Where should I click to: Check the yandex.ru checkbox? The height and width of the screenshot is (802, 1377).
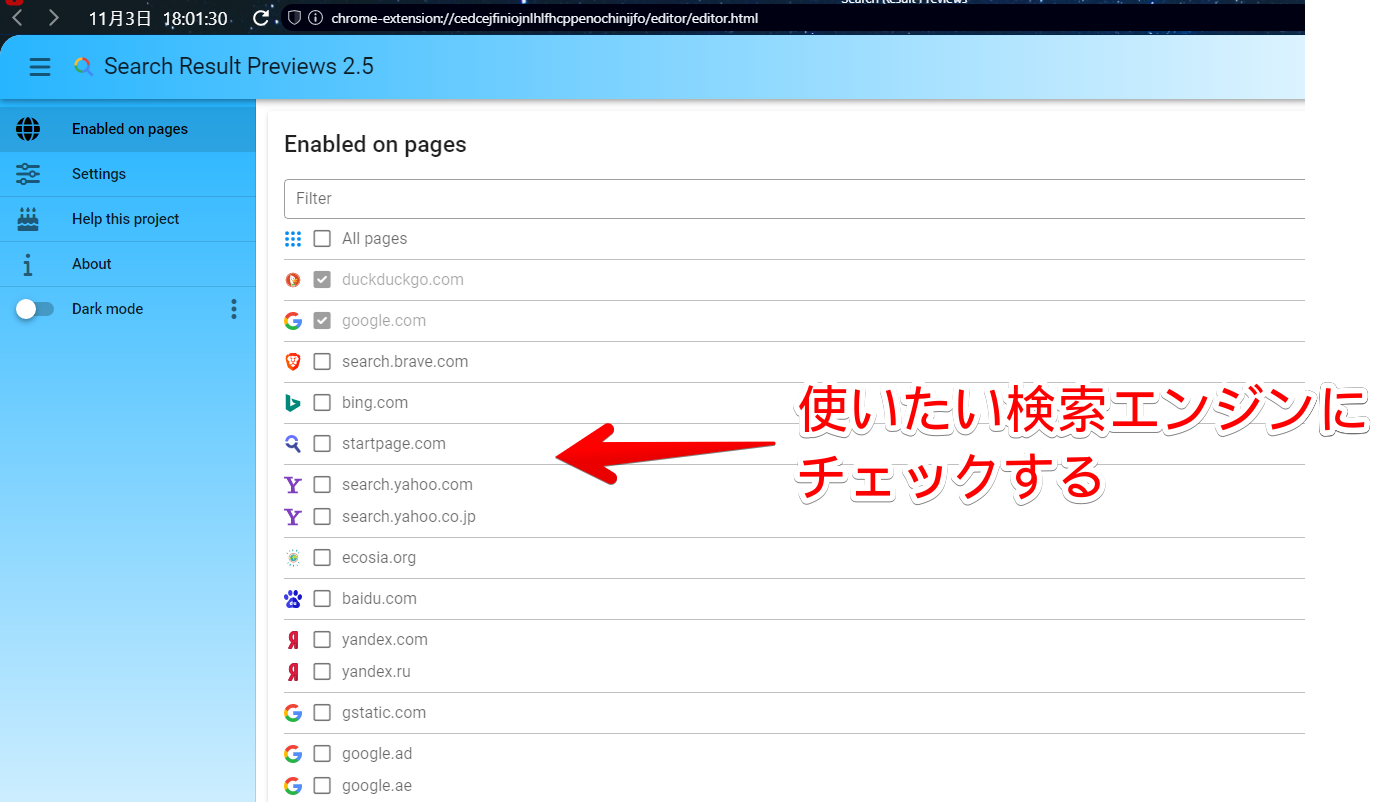point(322,672)
